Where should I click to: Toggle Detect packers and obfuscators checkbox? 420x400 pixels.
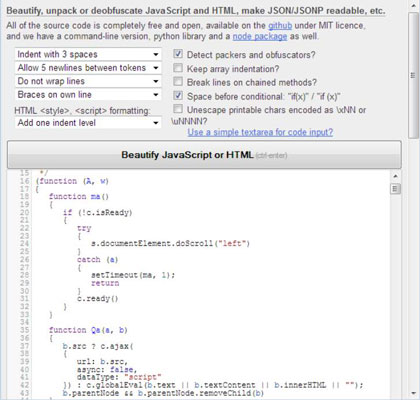click(x=178, y=54)
